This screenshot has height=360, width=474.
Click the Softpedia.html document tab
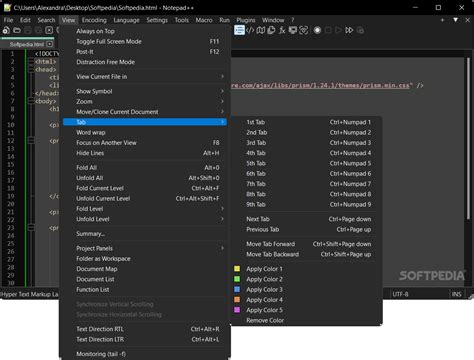point(27,44)
